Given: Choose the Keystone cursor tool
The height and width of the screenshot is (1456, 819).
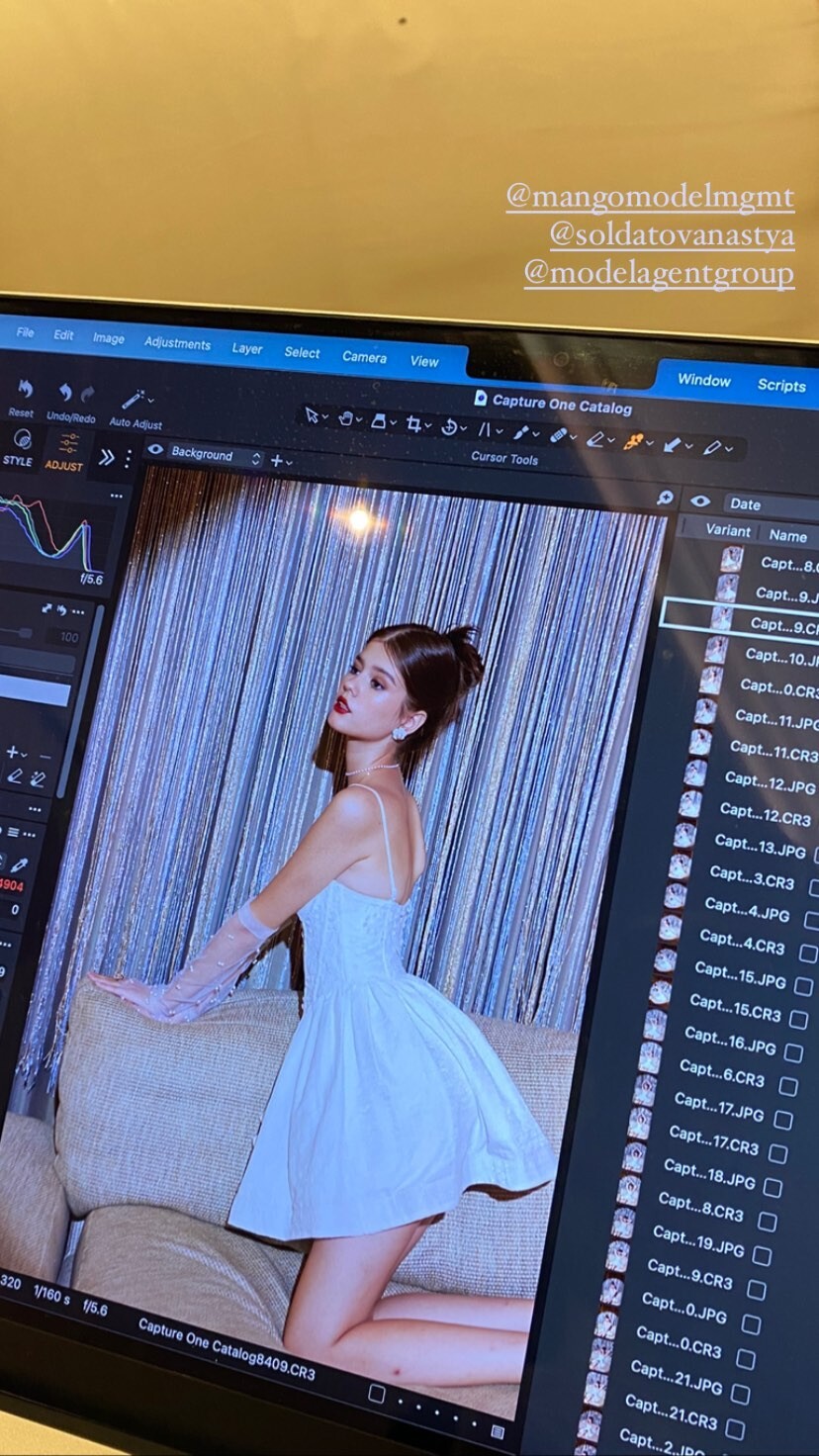Looking at the screenshot, I should [x=485, y=429].
